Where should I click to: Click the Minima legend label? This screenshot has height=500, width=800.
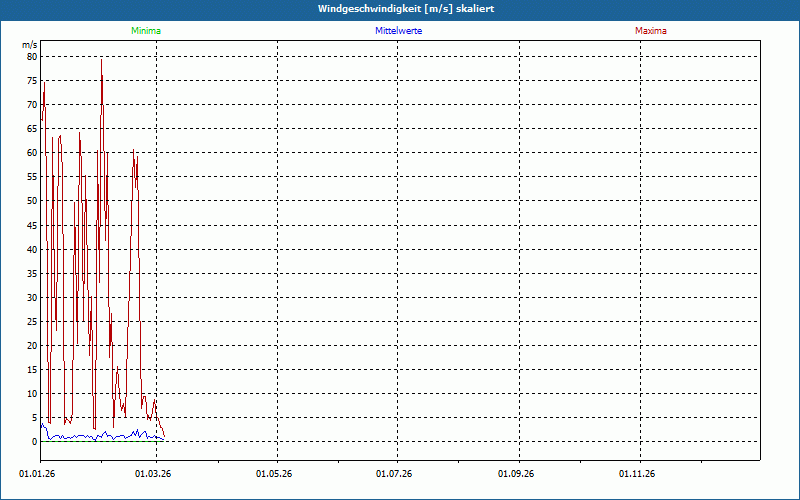[x=145, y=31]
